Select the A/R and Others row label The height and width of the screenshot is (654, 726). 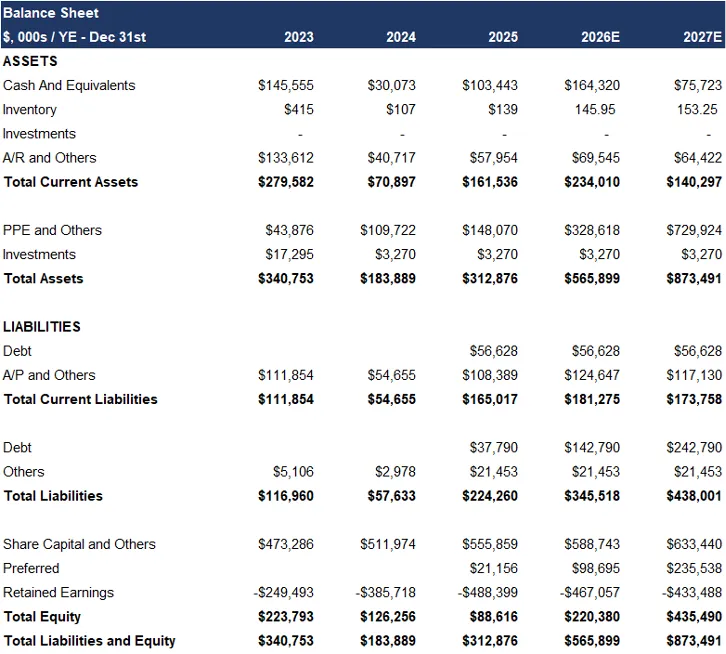point(50,157)
